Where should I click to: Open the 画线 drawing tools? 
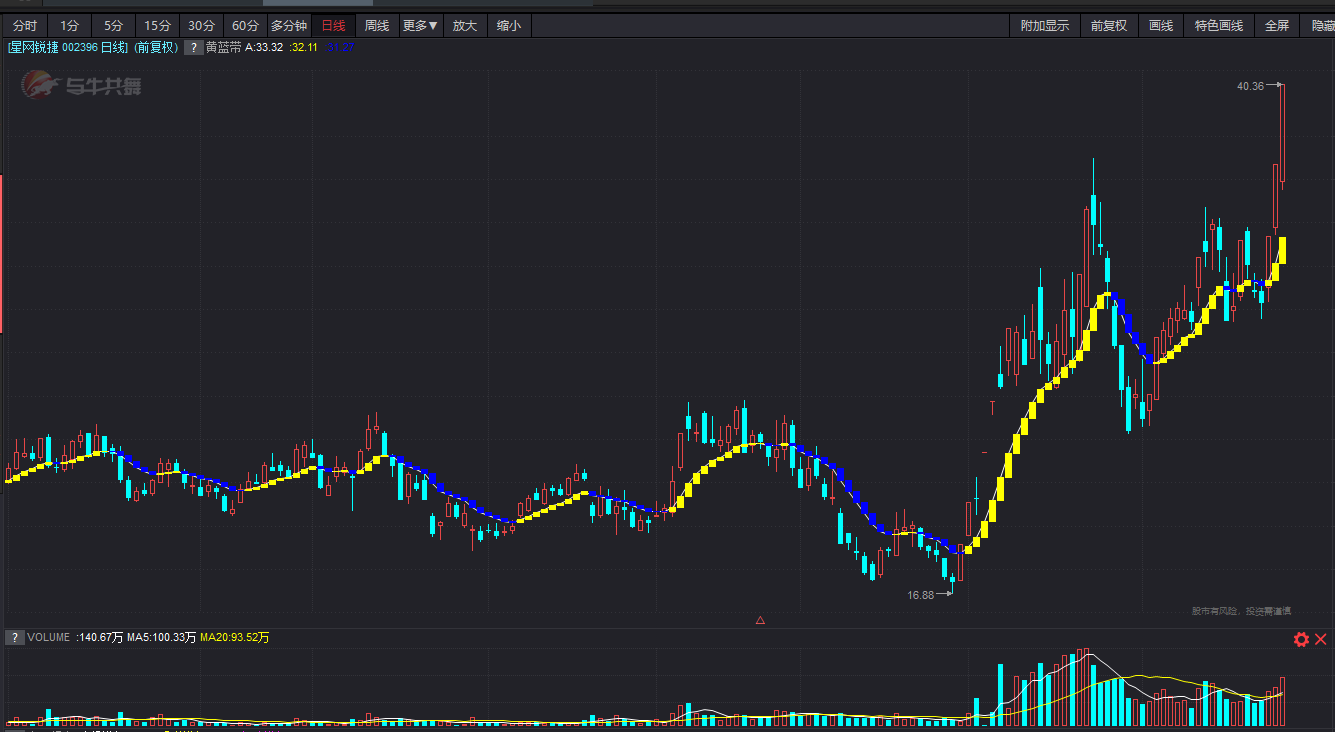click(1161, 26)
